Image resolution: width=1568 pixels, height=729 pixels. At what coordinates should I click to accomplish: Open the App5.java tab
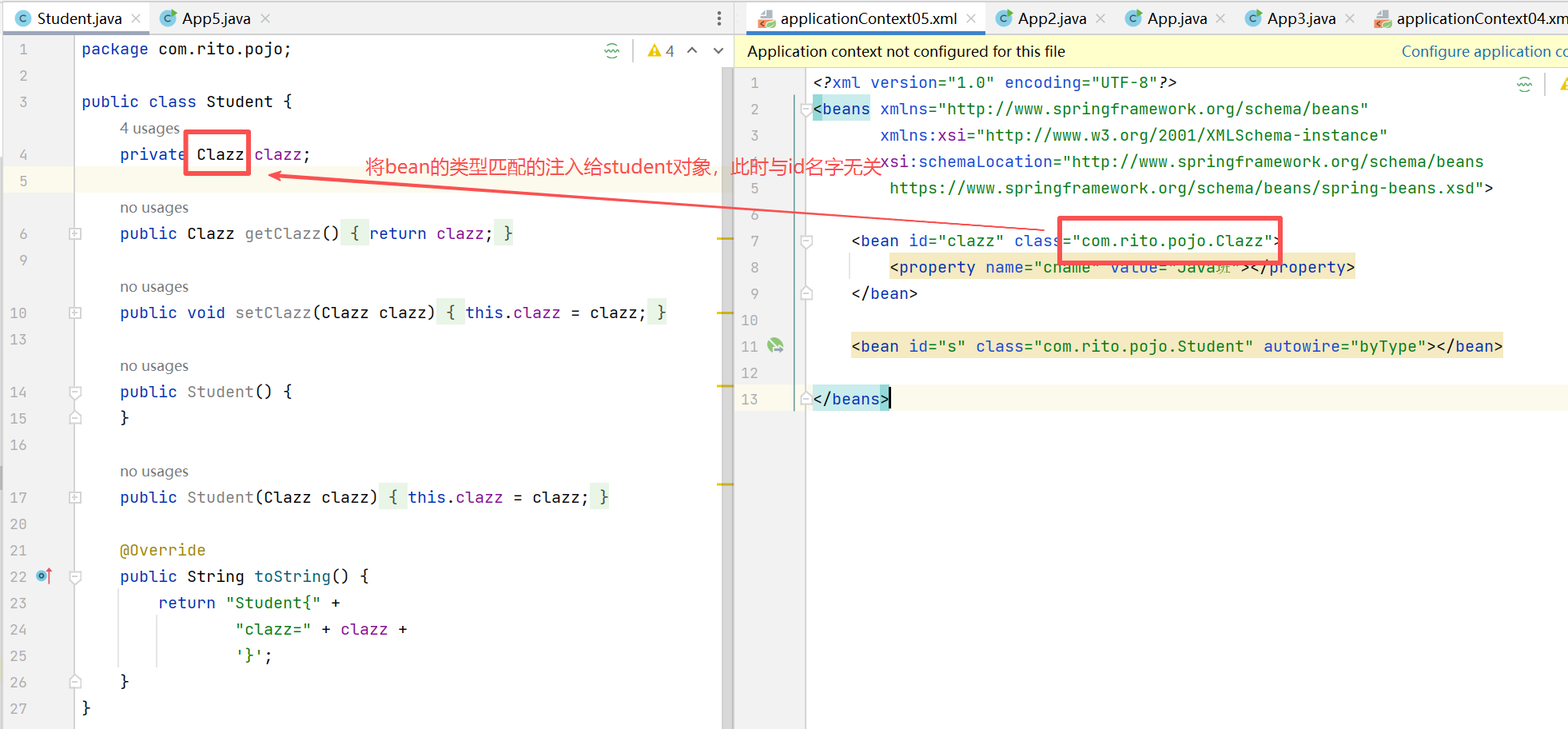216,18
